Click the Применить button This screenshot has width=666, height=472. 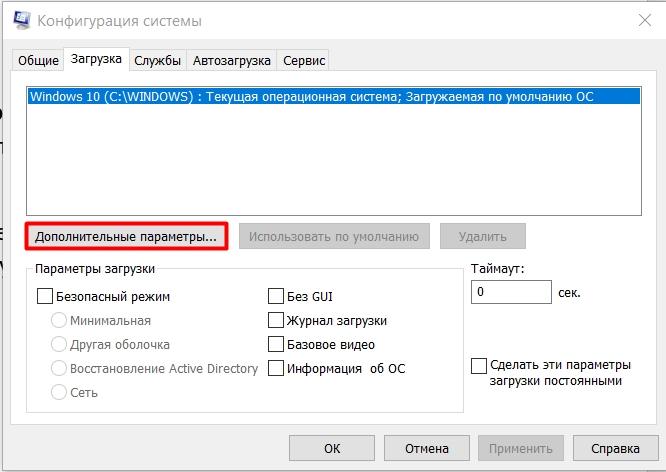(521, 448)
